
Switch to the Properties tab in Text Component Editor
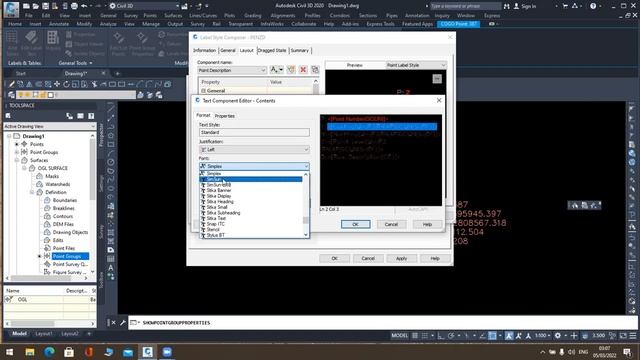224,116
